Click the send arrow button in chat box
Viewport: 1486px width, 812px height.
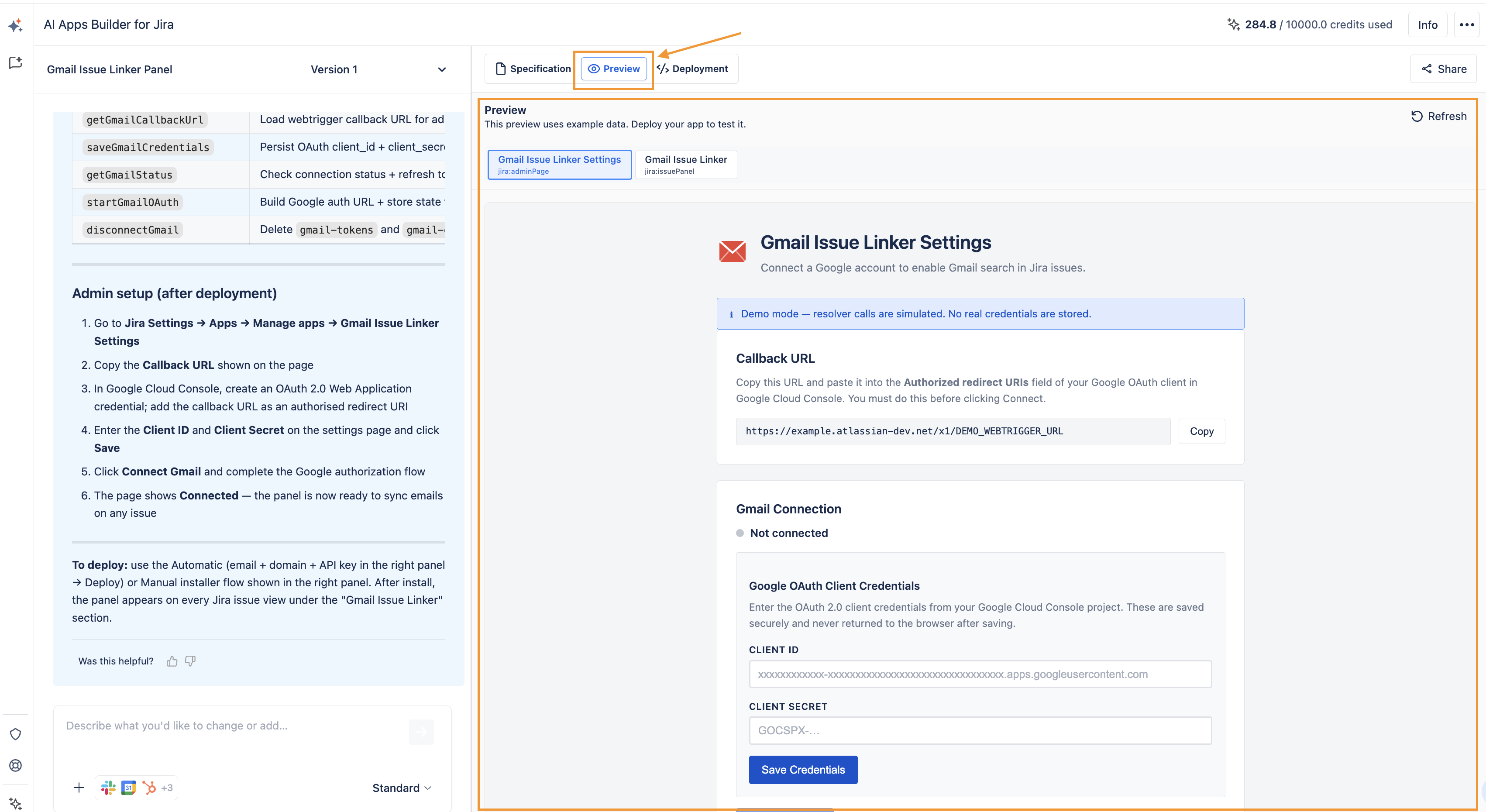coord(421,732)
